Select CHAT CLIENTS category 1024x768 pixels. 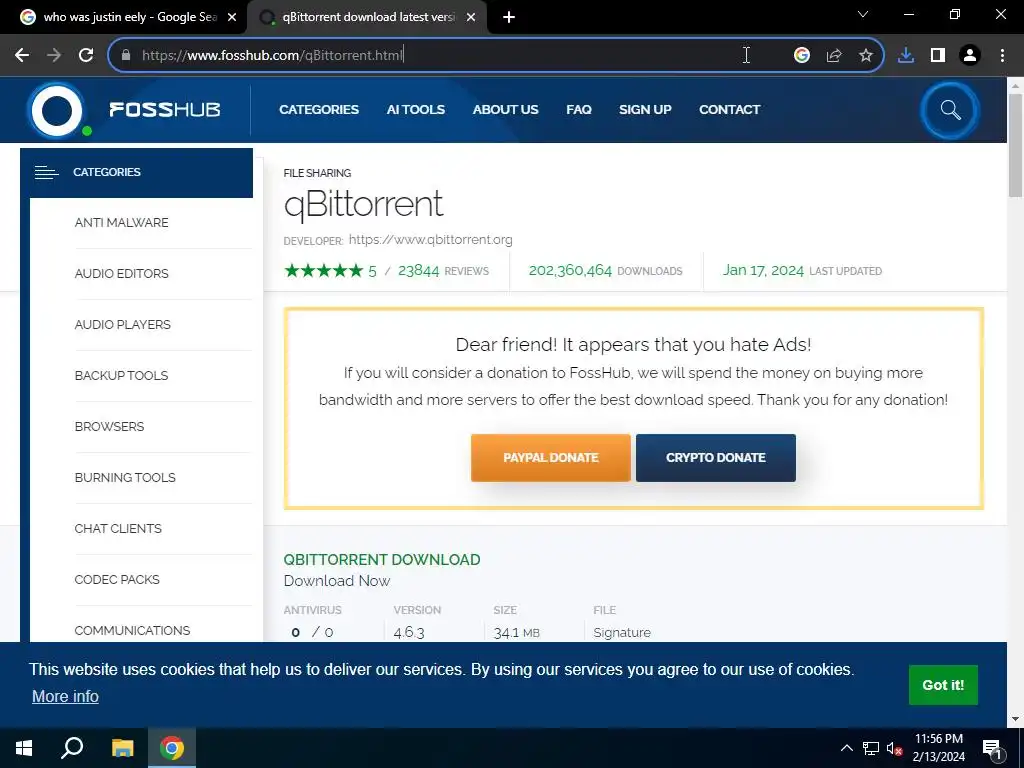coord(118,528)
